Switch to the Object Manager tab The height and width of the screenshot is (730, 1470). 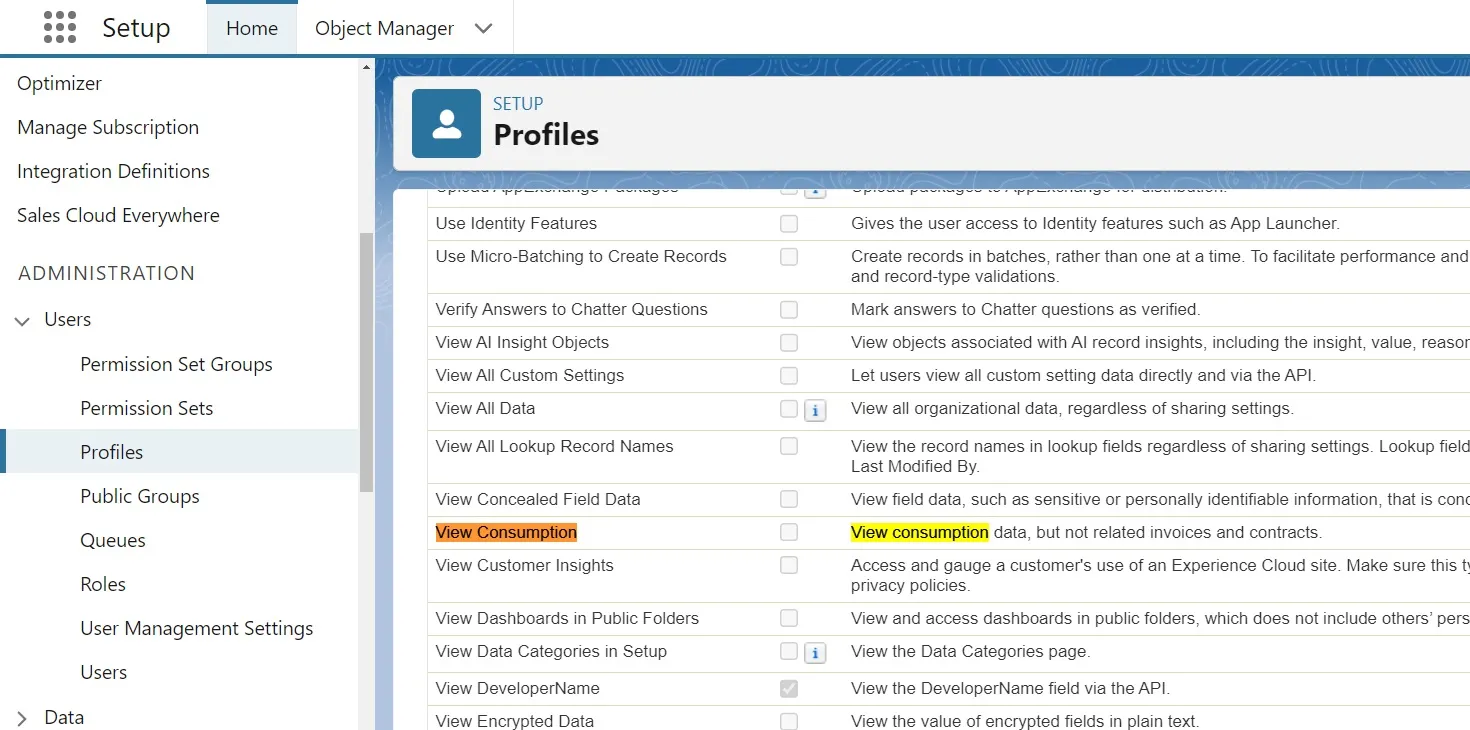pyautogui.click(x=384, y=28)
